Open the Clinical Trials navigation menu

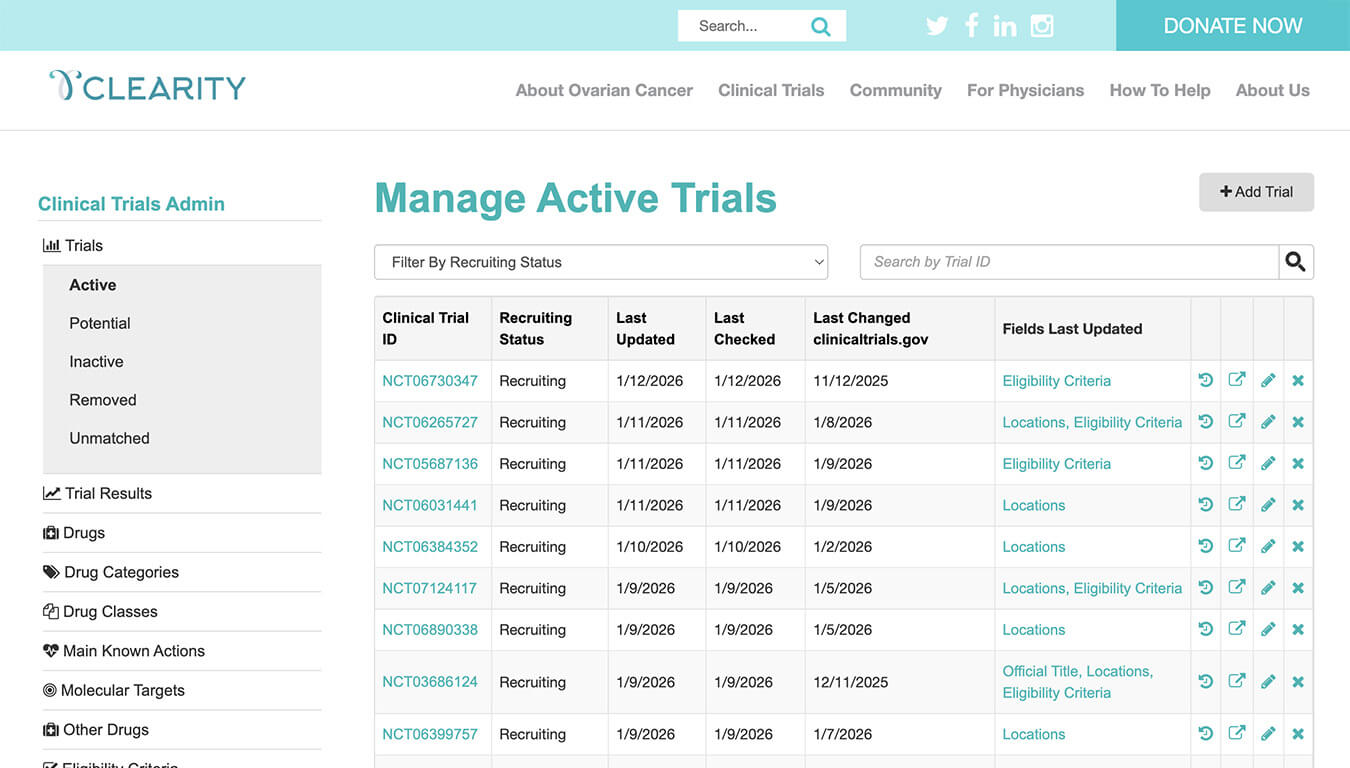tap(771, 90)
